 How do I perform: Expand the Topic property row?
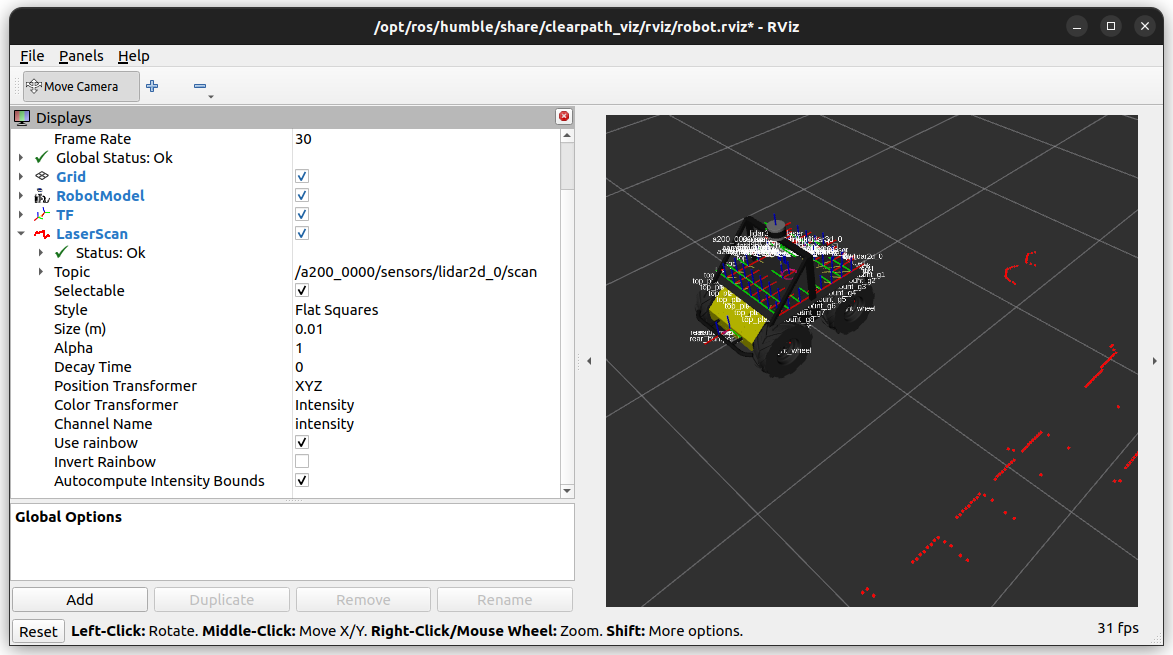(x=40, y=272)
